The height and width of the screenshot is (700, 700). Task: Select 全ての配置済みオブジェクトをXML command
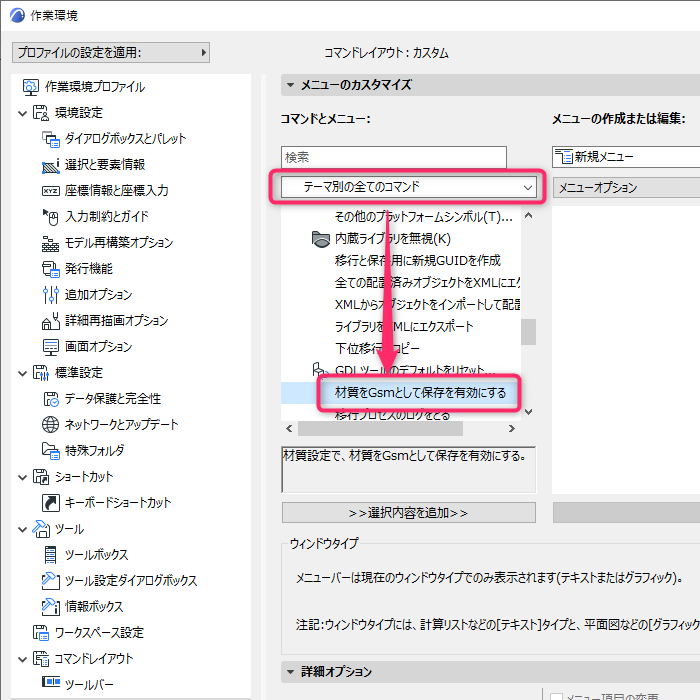point(427,283)
